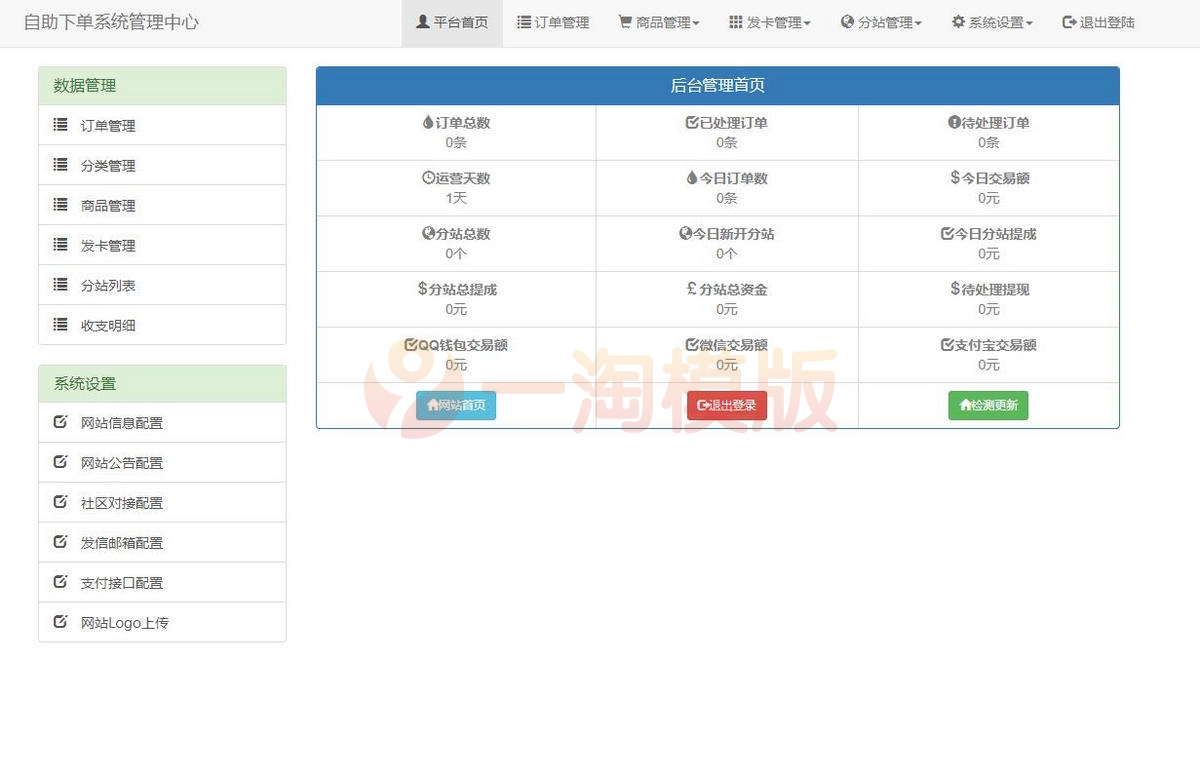Image resolution: width=1200 pixels, height=778 pixels.
Task: Select 订单管理 from the top menu
Action: point(553,22)
